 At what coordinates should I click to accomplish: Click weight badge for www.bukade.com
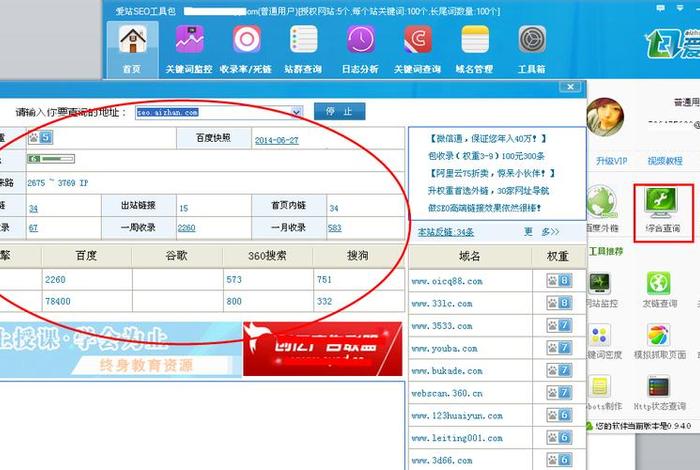(559, 370)
